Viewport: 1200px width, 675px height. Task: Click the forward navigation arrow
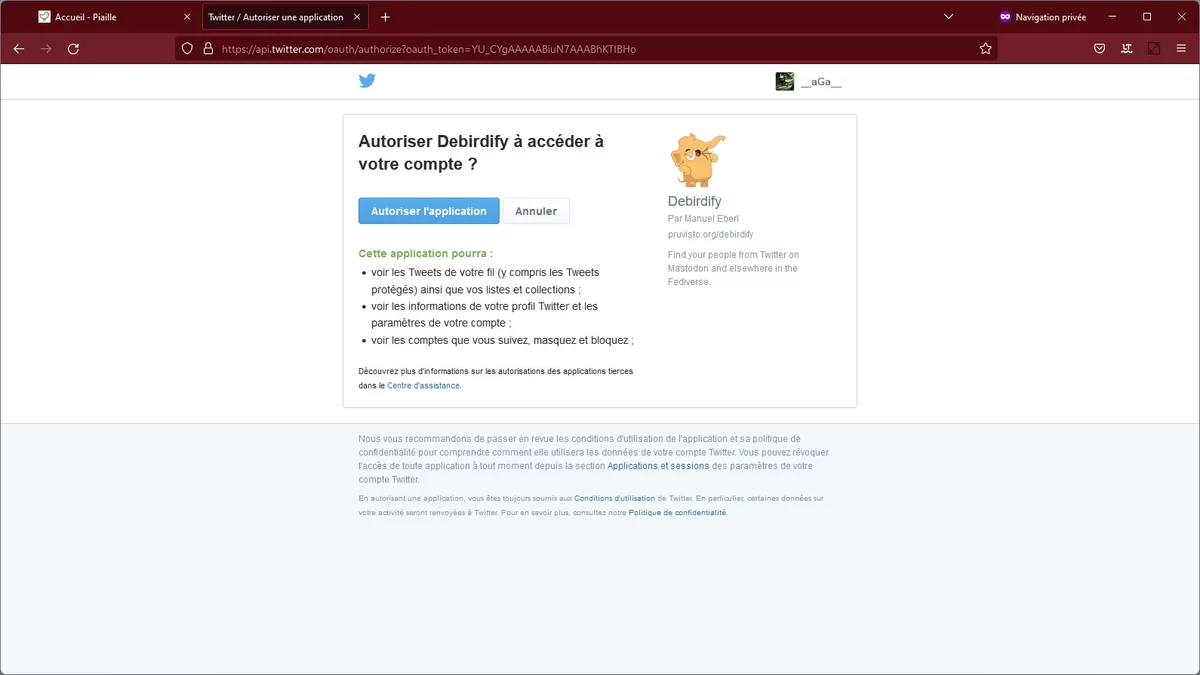coord(46,48)
